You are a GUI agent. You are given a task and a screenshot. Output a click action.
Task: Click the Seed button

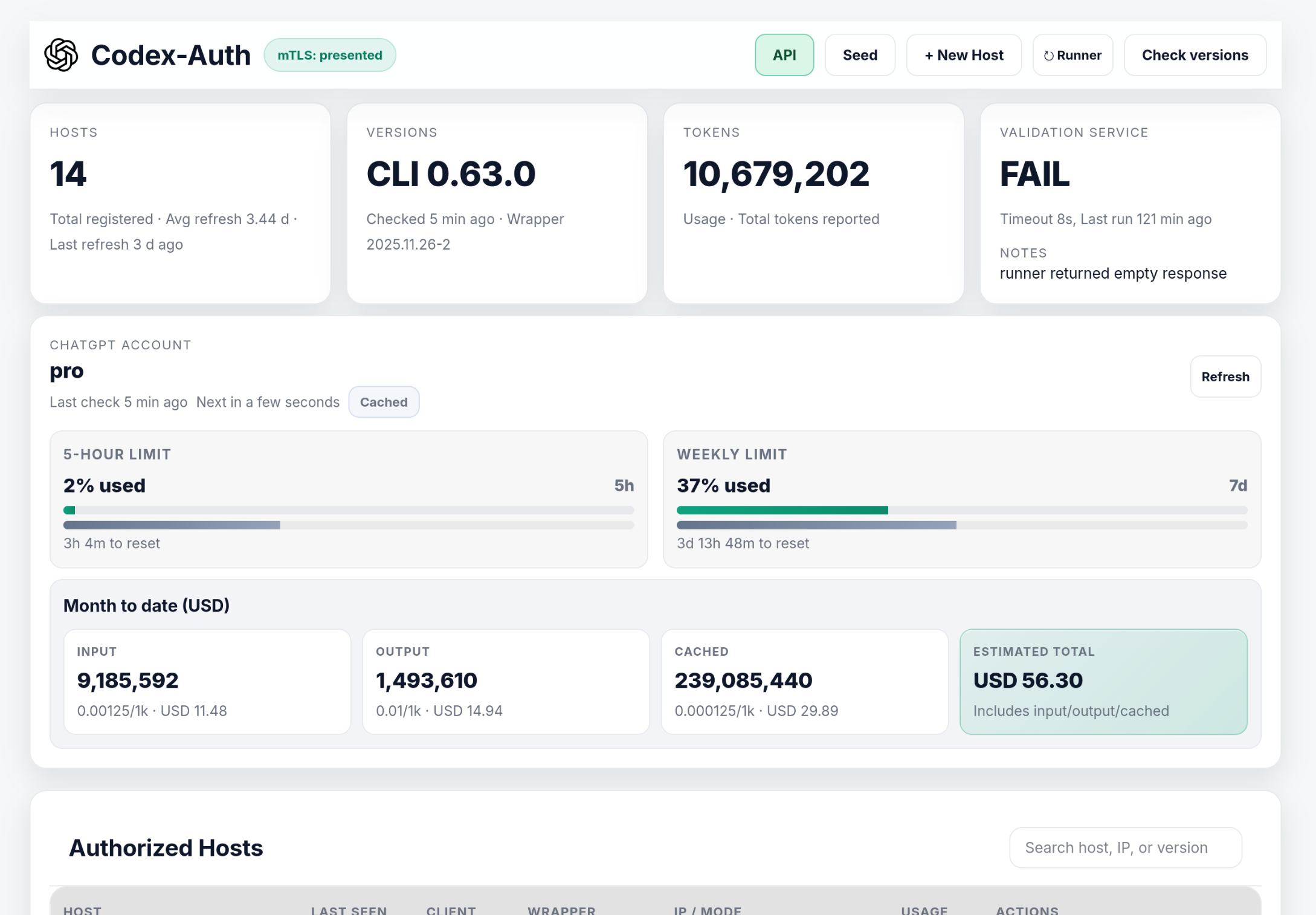(x=859, y=55)
